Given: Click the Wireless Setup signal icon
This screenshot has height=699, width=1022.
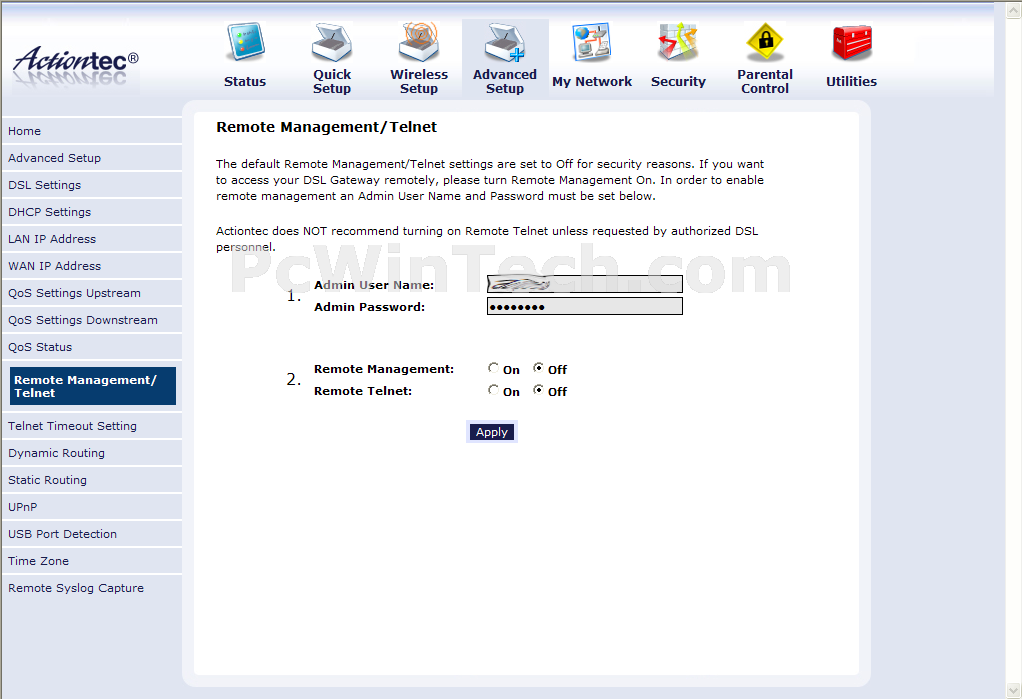Looking at the screenshot, I should tap(418, 42).
